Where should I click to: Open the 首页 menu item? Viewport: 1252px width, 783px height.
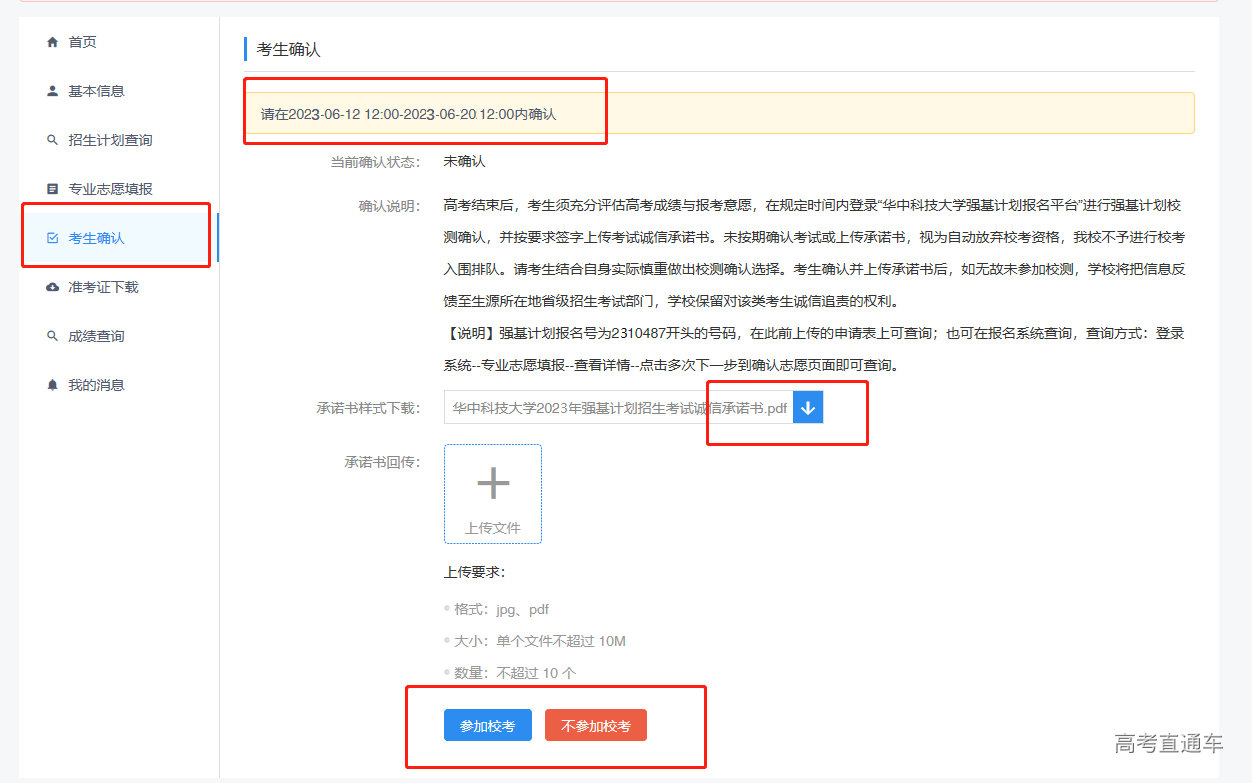[82, 42]
